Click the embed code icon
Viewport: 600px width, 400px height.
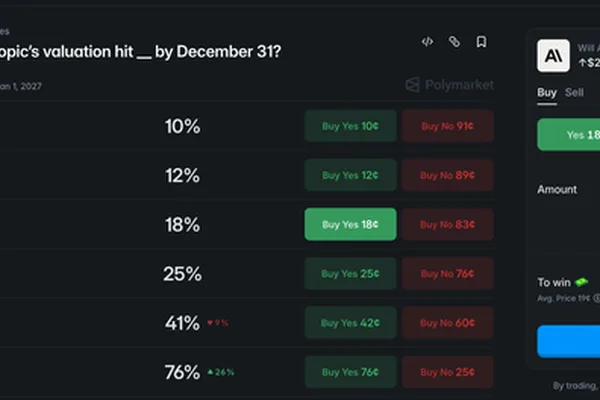427,41
